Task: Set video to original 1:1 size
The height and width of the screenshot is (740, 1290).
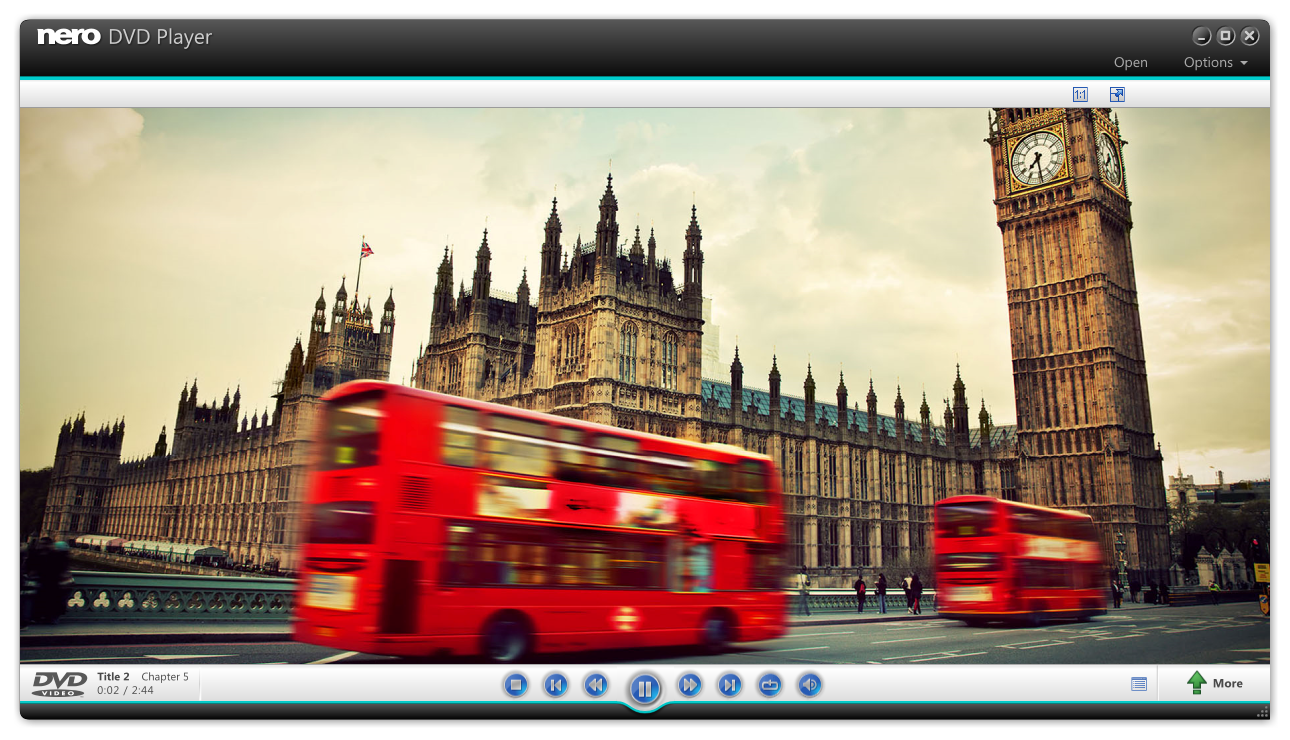Action: [x=1079, y=94]
